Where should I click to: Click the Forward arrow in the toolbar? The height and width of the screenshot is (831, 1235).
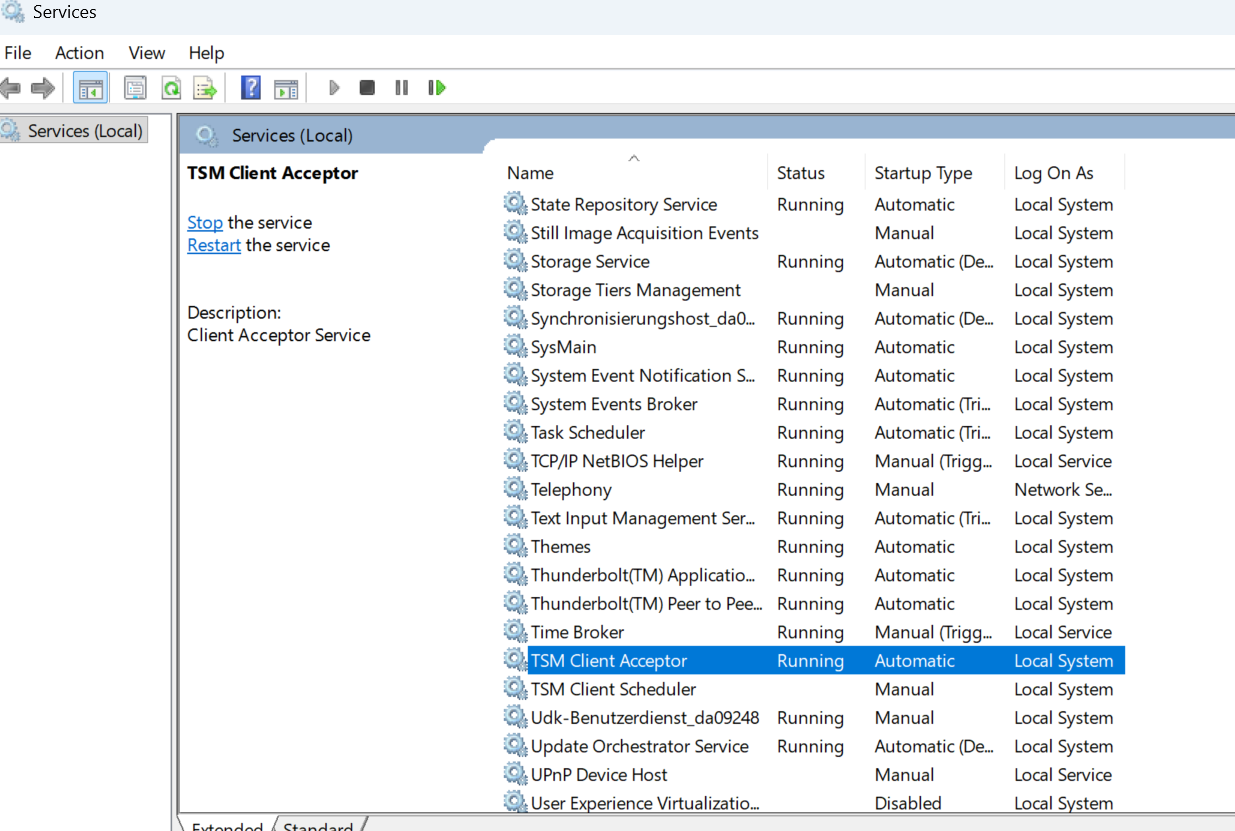tap(42, 88)
